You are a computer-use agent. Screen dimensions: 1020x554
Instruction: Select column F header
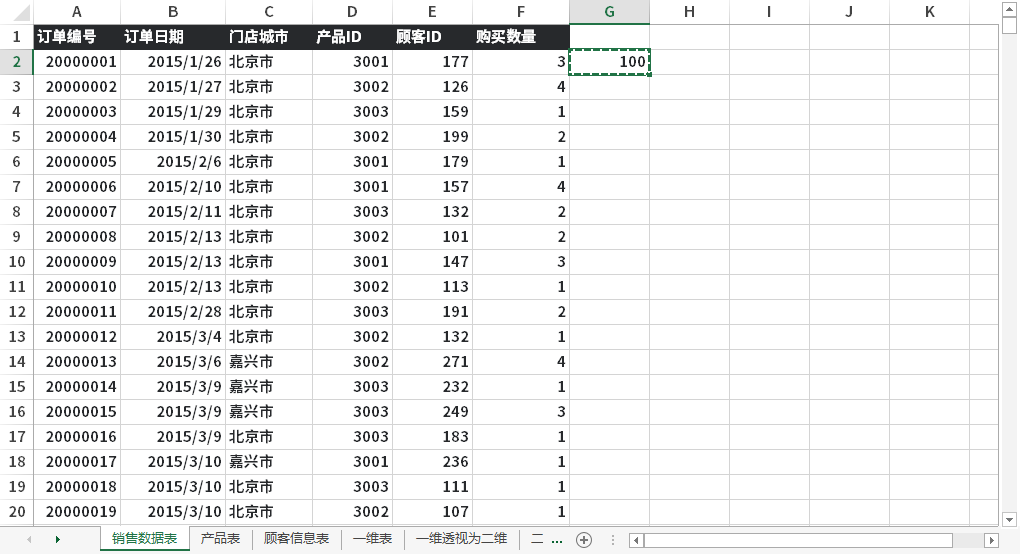(x=520, y=12)
